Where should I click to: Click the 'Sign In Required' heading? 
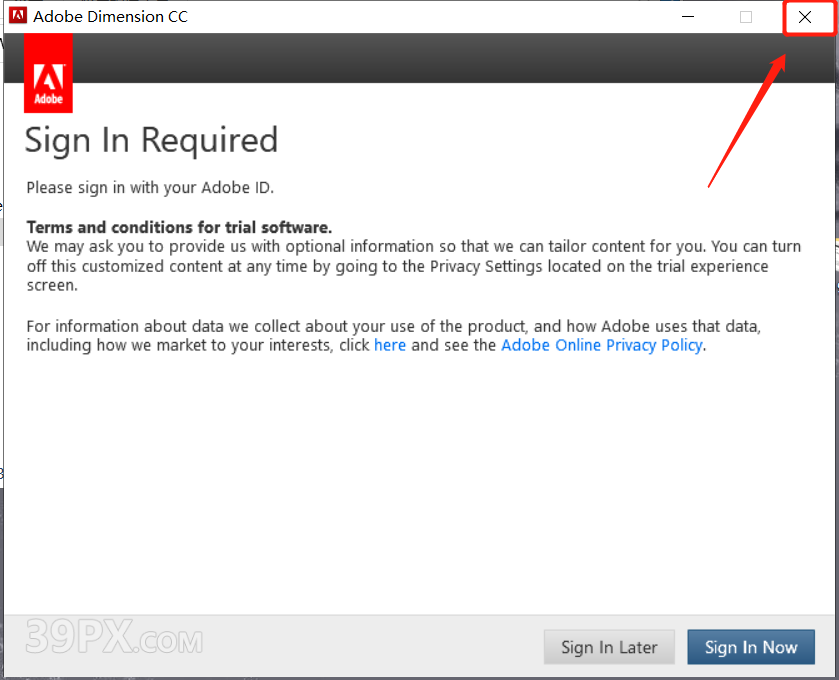point(151,141)
